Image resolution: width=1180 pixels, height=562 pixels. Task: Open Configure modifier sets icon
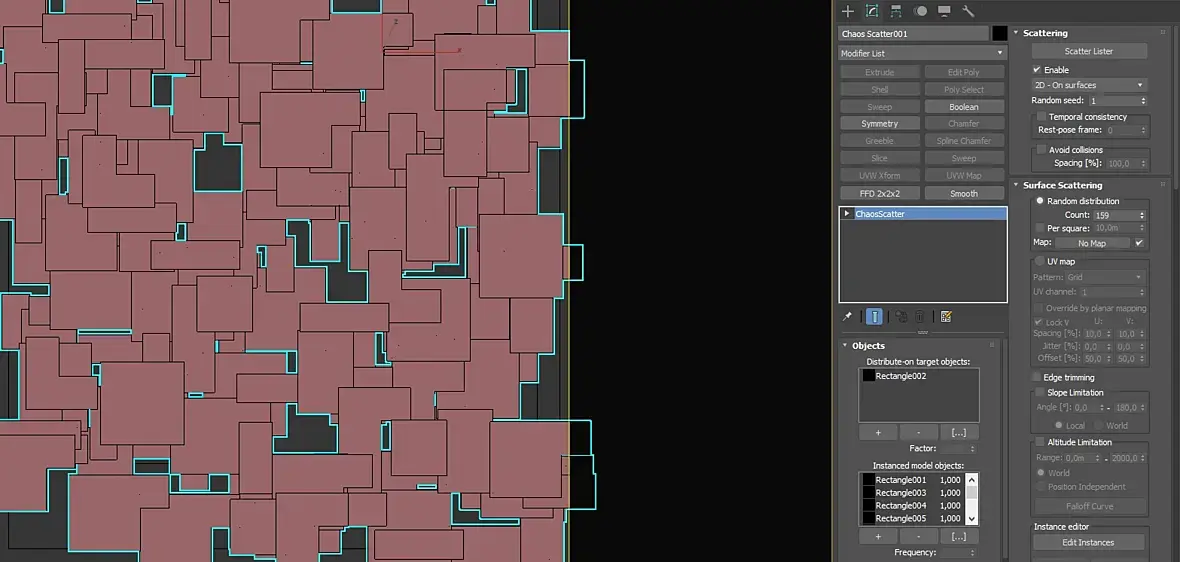click(x=946, y=317)
